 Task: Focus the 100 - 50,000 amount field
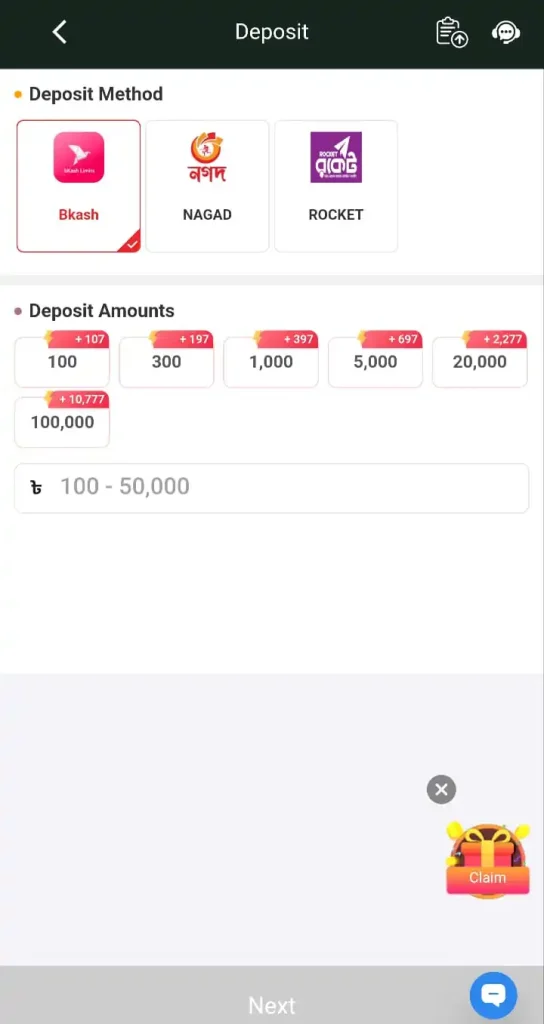pos(272,488)
